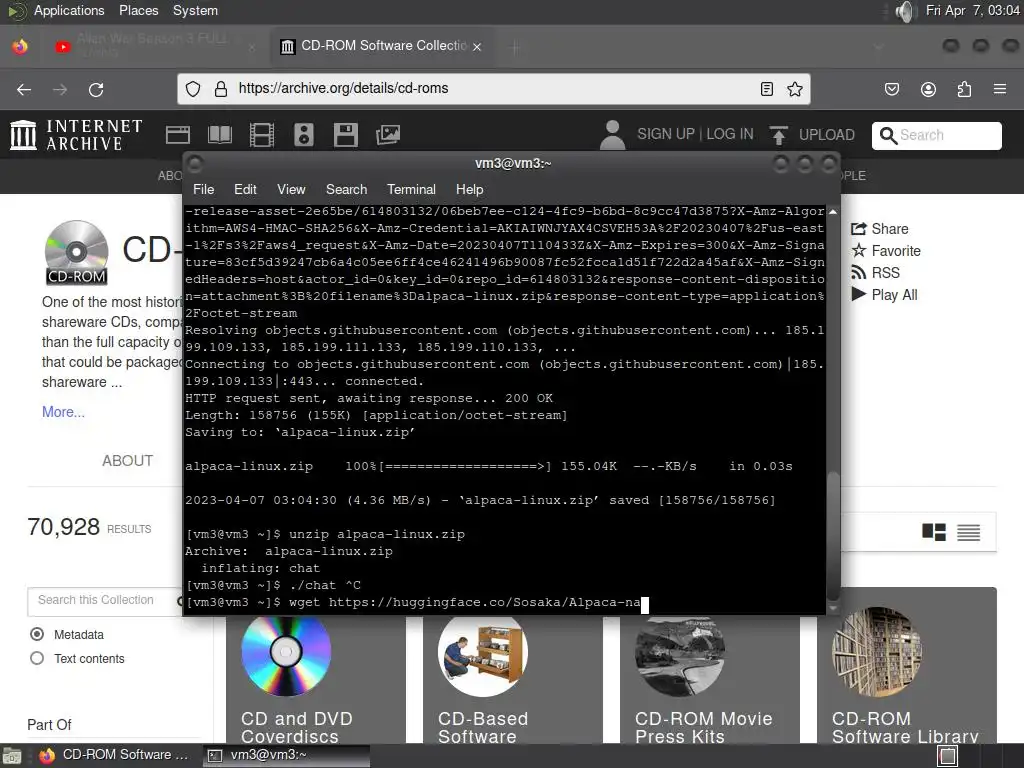The width and height of the screenshot is (1024, 768).
Task: Open the ABOUT tab of the collection
Action: (x=127, y=460)
